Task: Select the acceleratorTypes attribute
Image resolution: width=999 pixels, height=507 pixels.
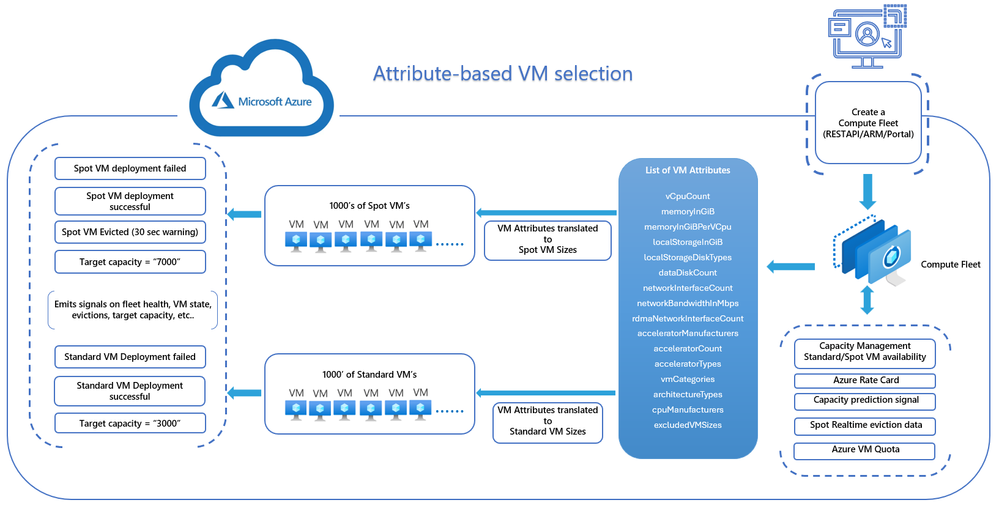Action: tap(688, 364)
